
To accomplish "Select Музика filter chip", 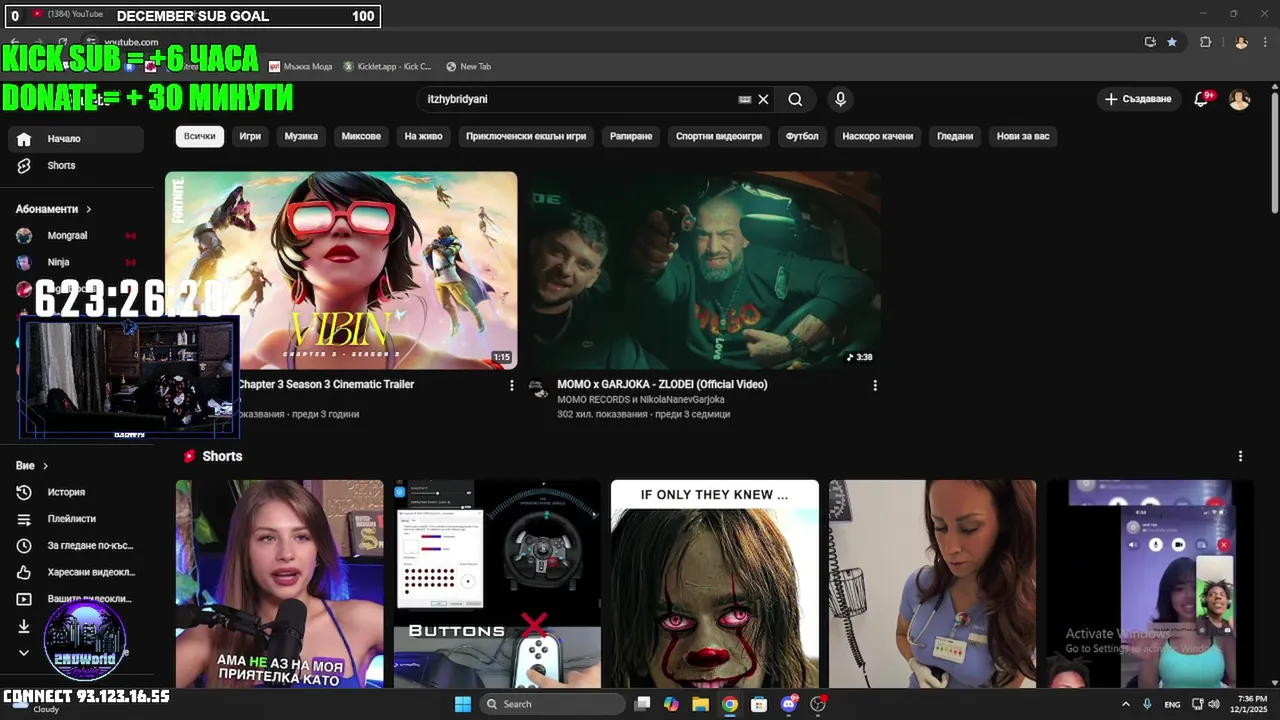I will [301, 136].
